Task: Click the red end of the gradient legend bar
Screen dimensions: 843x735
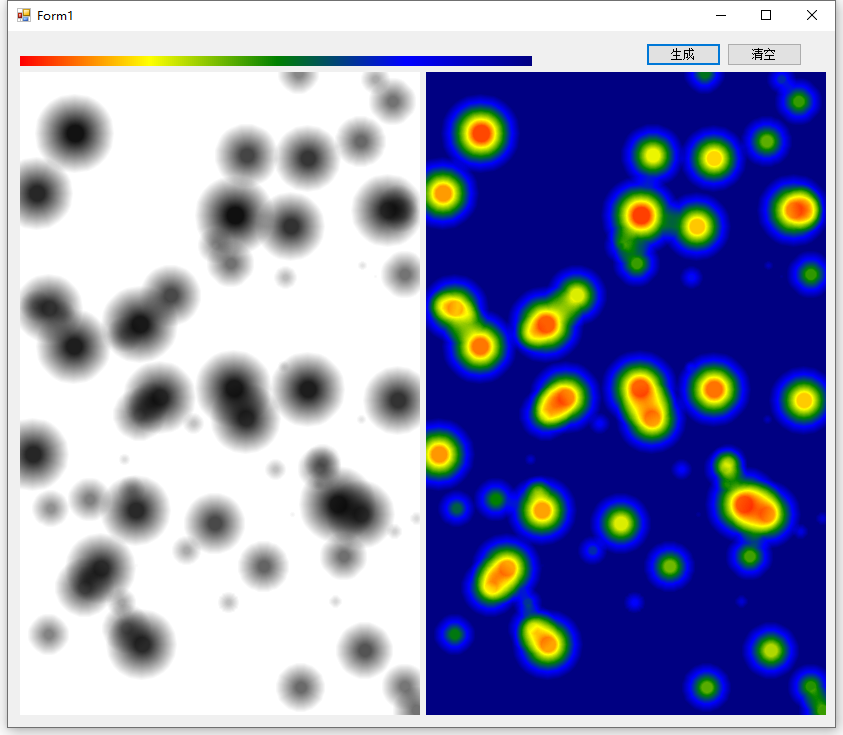Action: coord(30,60)
